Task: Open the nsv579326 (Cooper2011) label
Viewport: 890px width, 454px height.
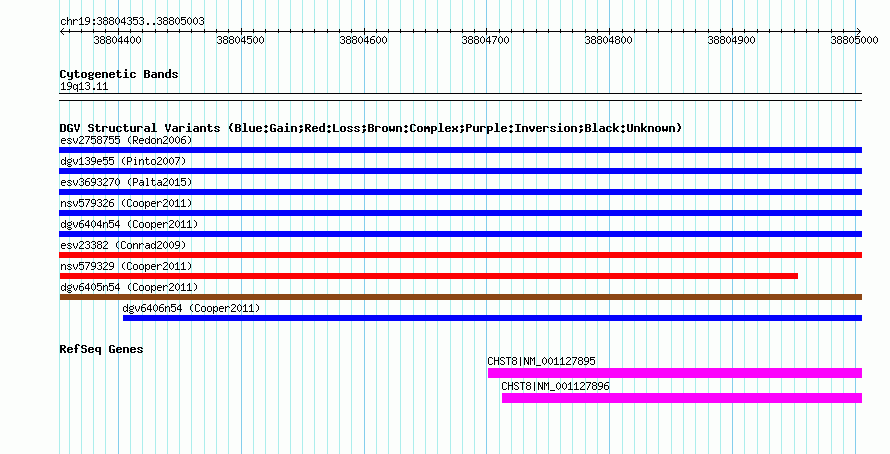Action: pyautogui.click(x=126, y=203)
